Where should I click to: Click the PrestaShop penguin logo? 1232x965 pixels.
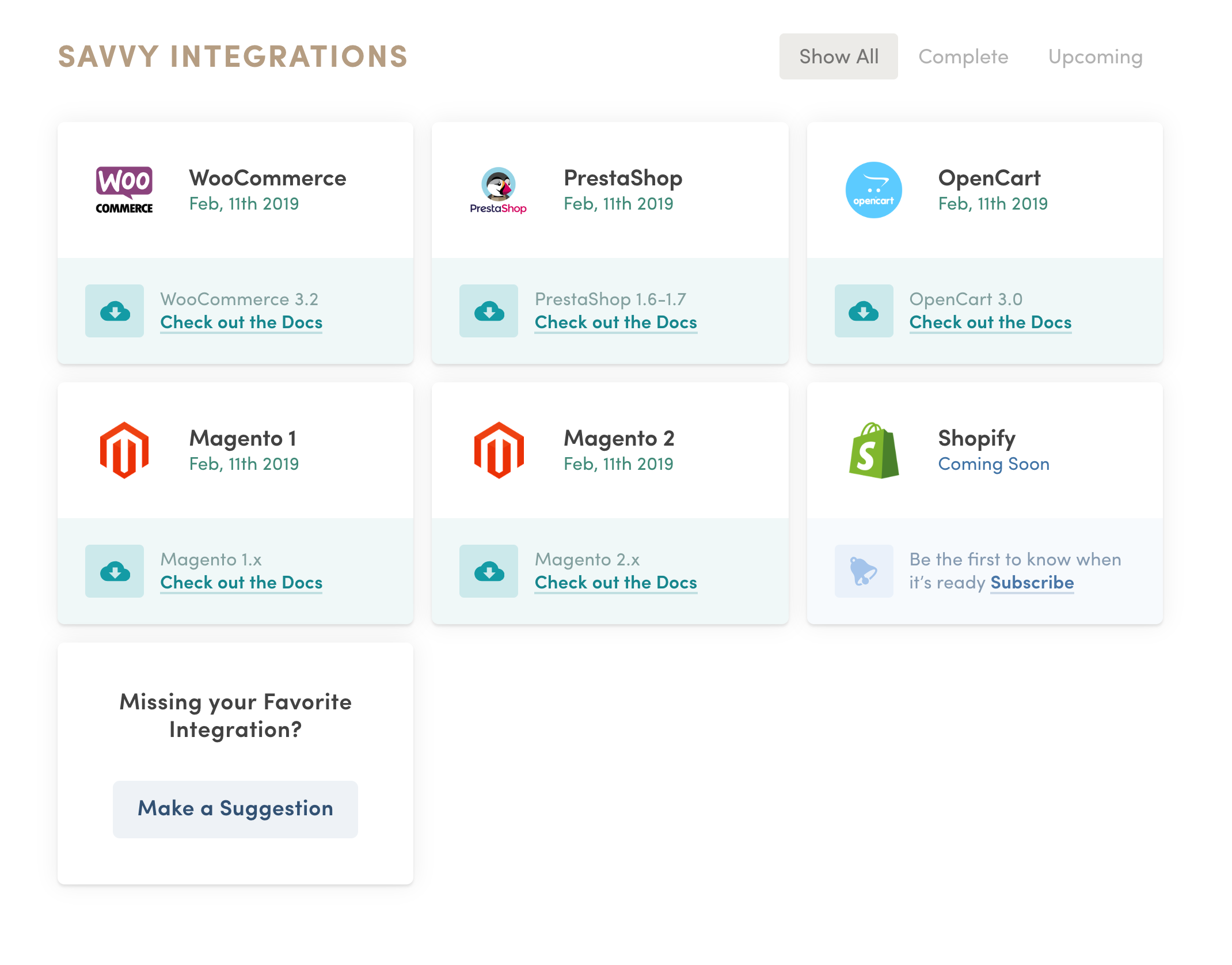[498, 190]
